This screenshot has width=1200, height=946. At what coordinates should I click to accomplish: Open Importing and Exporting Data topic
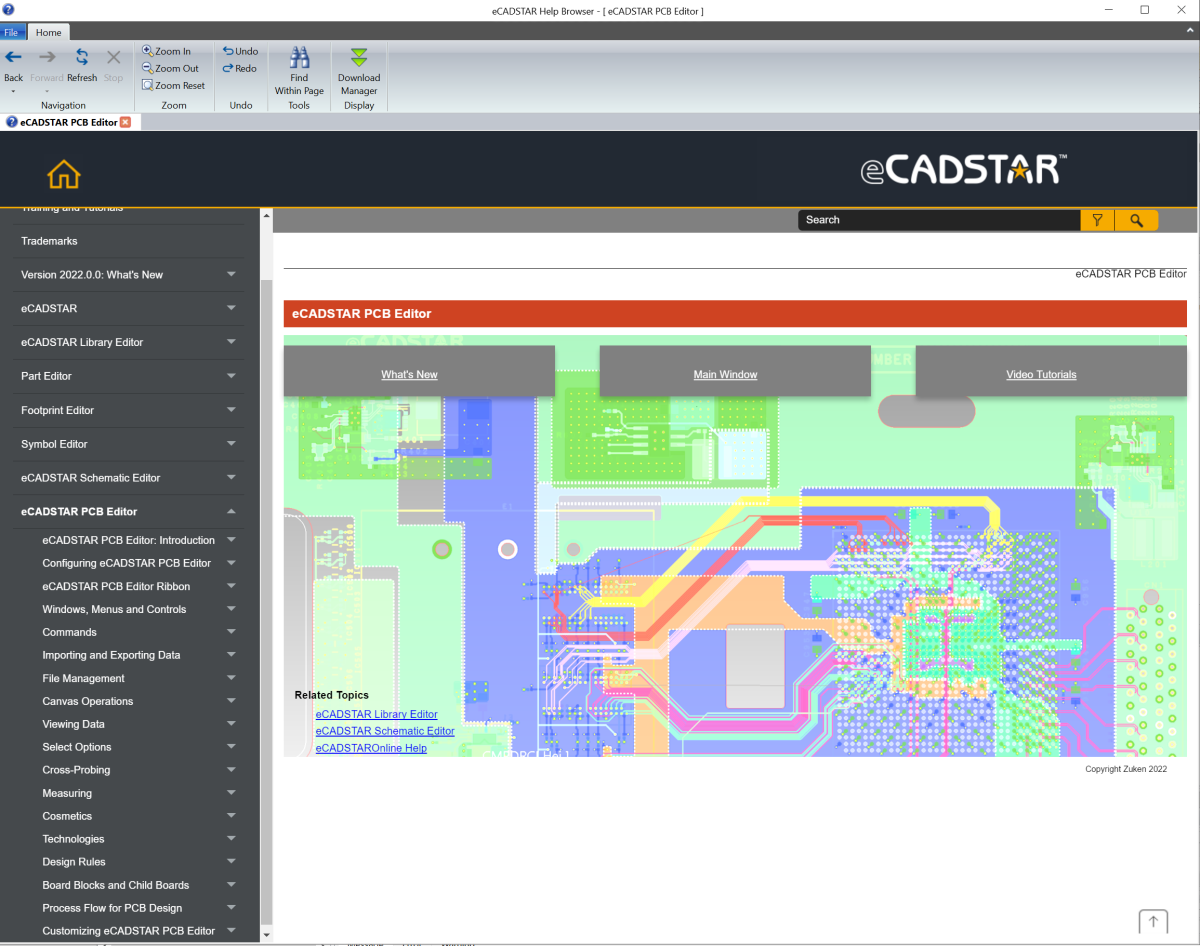click(111, 655)
